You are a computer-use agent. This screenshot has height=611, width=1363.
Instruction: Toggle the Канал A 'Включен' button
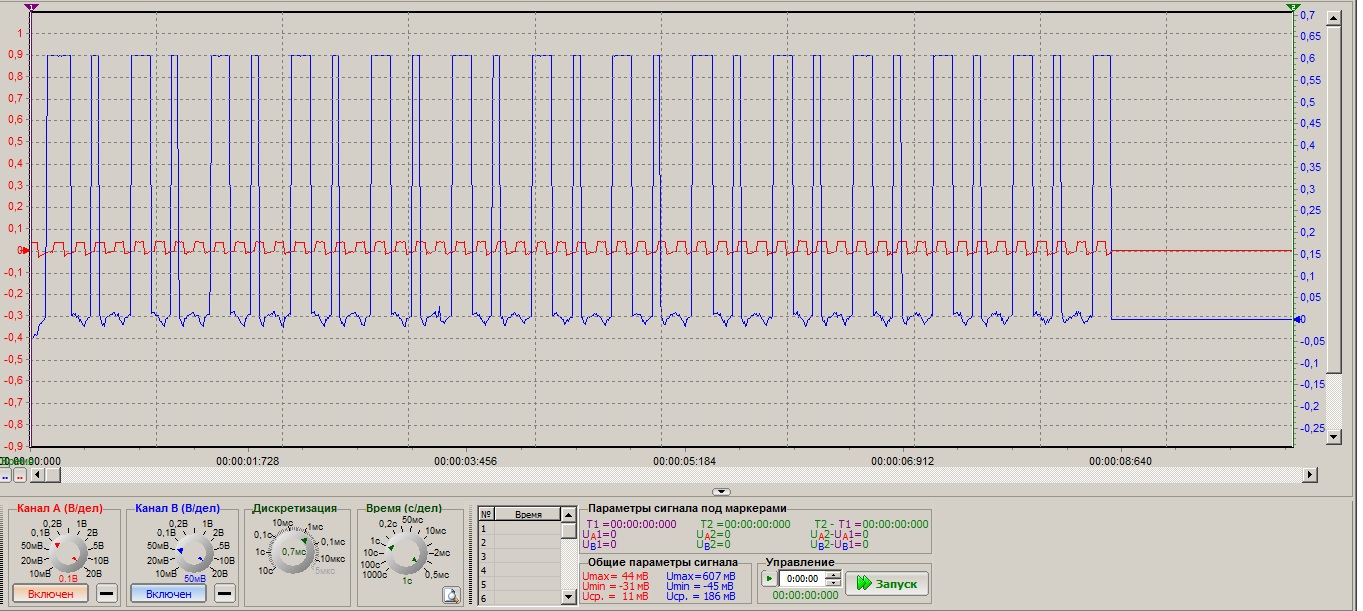(51, 594)
